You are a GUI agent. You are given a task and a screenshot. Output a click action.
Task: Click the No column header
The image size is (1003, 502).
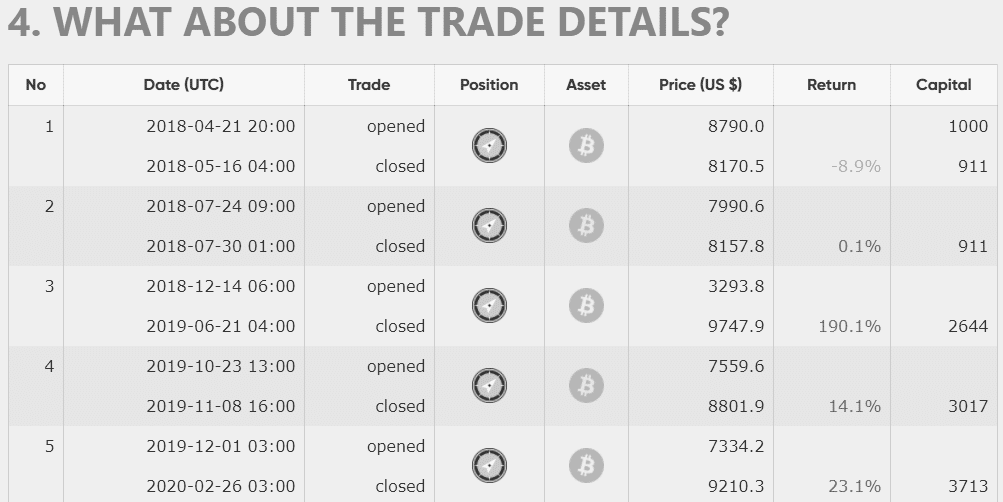point(36,85)
